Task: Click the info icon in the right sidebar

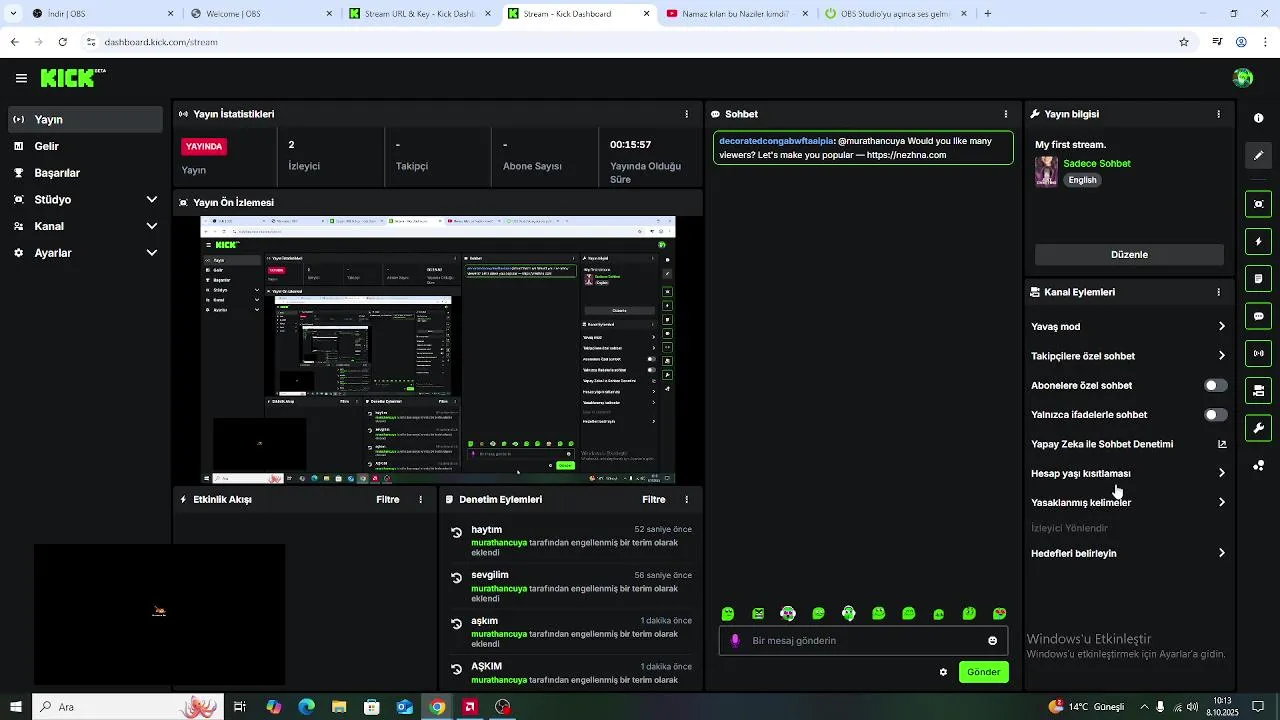Action: 1258,118
